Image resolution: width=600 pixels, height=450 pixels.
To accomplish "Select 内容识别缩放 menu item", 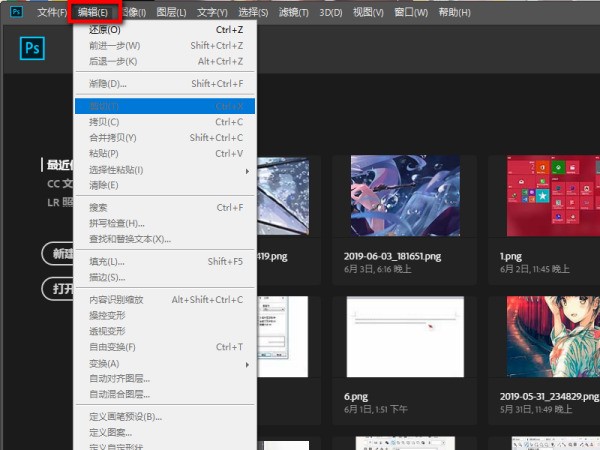I will click(x=116, y=299).
